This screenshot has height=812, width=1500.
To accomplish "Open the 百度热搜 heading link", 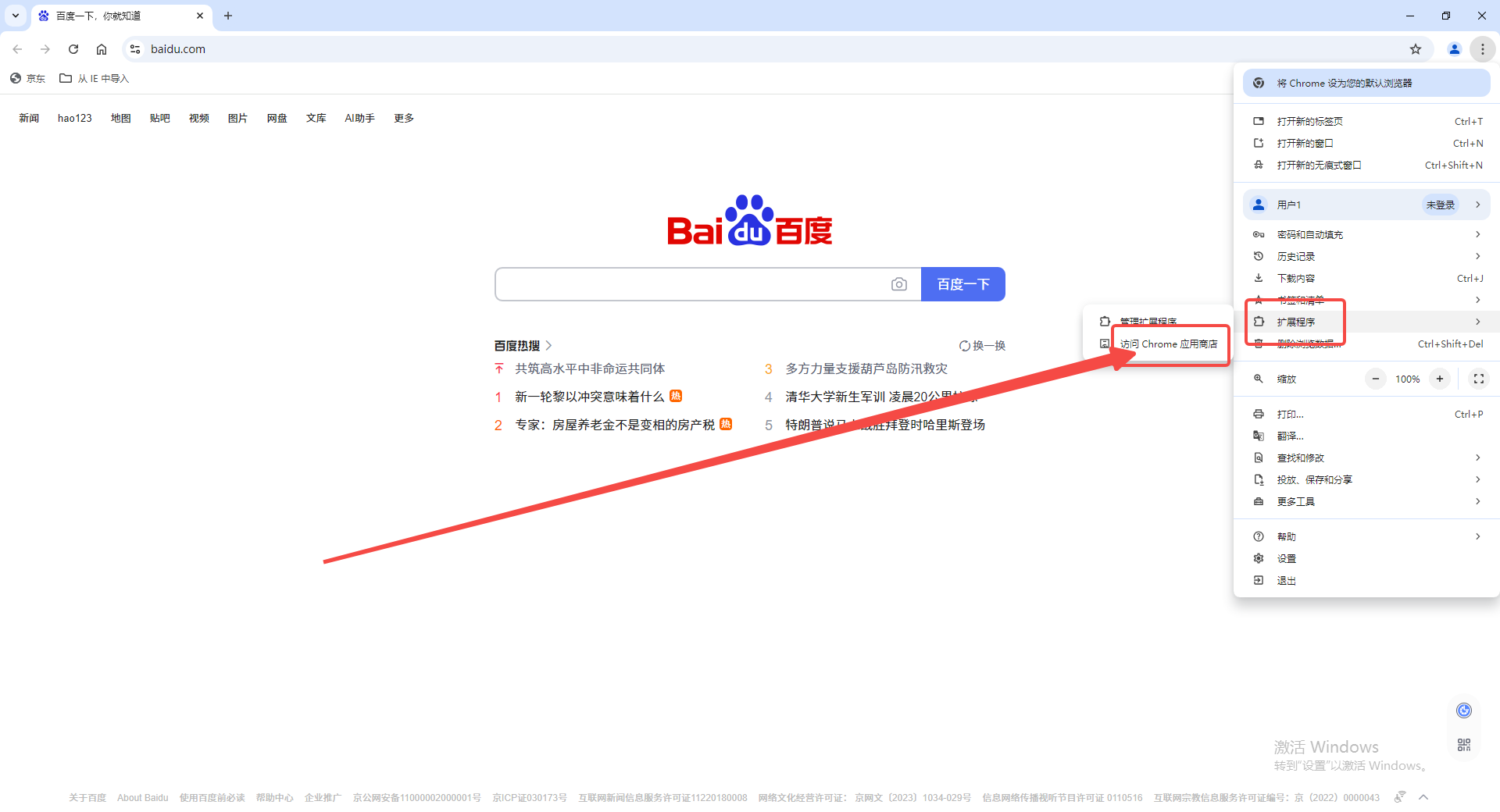I will (x=523, y=345).
